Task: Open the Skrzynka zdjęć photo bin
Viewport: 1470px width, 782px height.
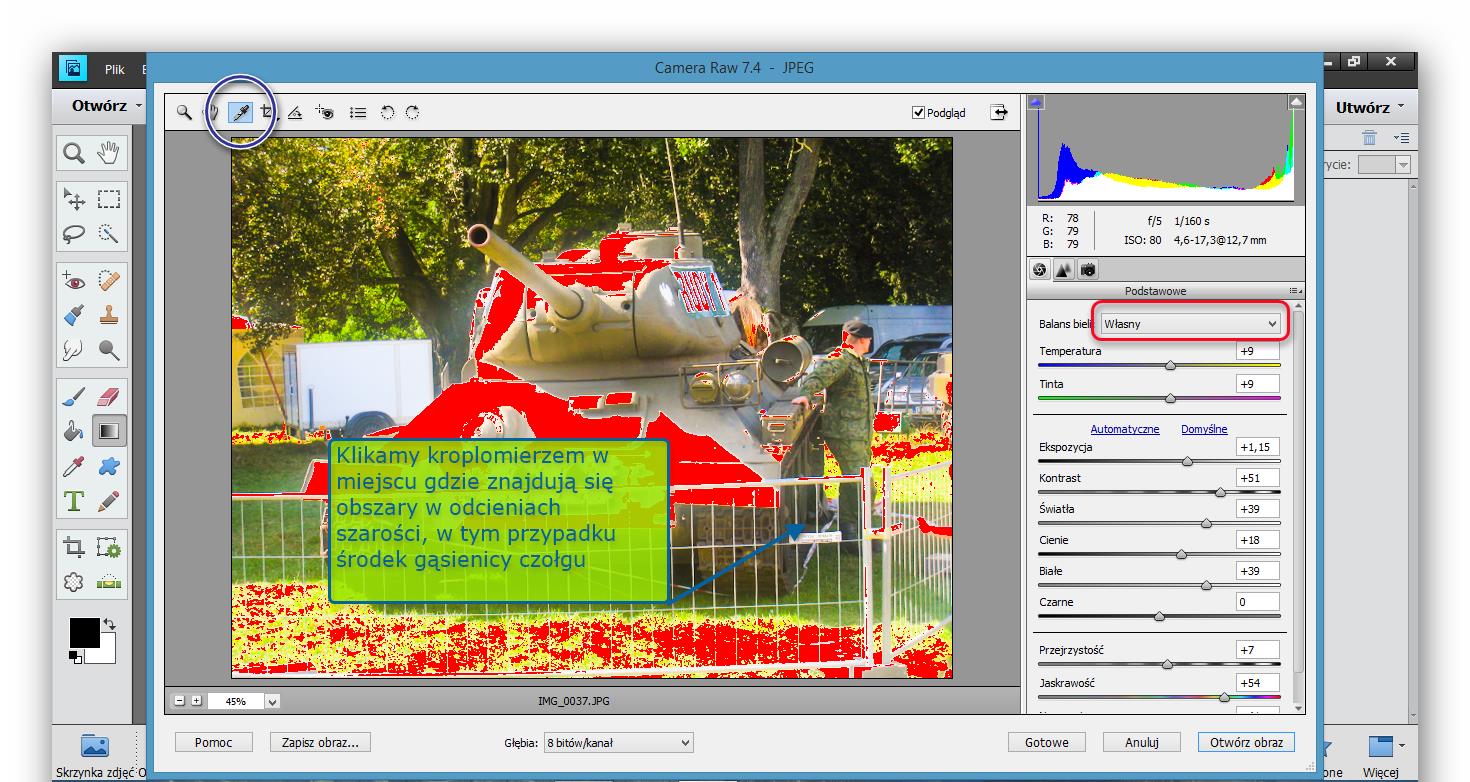Action: point(95,755)
